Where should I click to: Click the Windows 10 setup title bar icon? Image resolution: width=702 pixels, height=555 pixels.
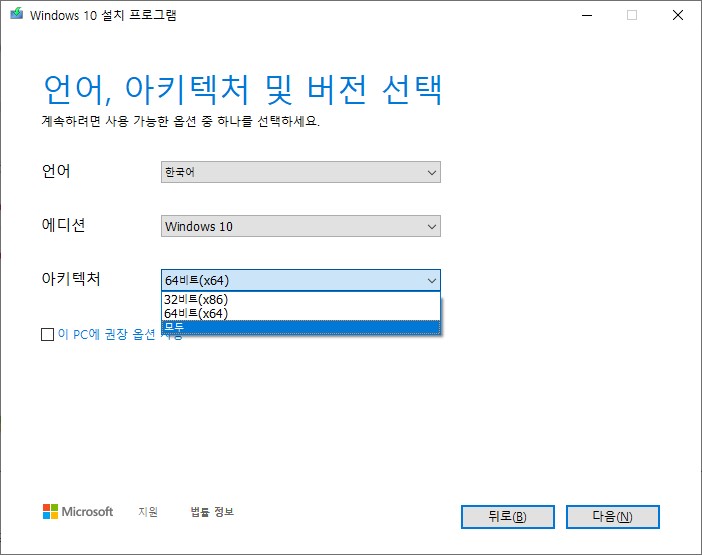(x=17, y=14)
